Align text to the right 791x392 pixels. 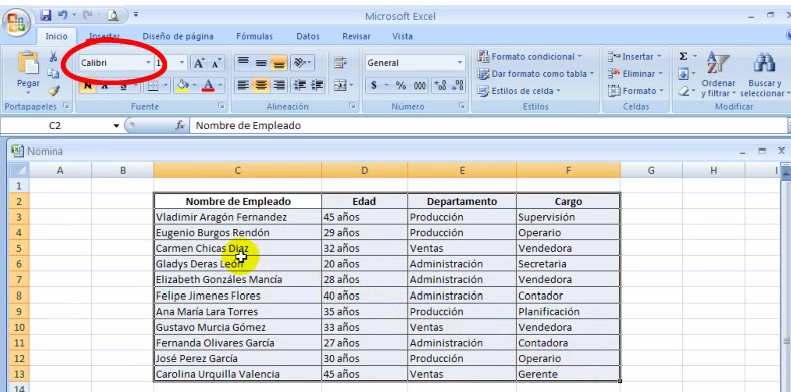[x=278, y=85]
